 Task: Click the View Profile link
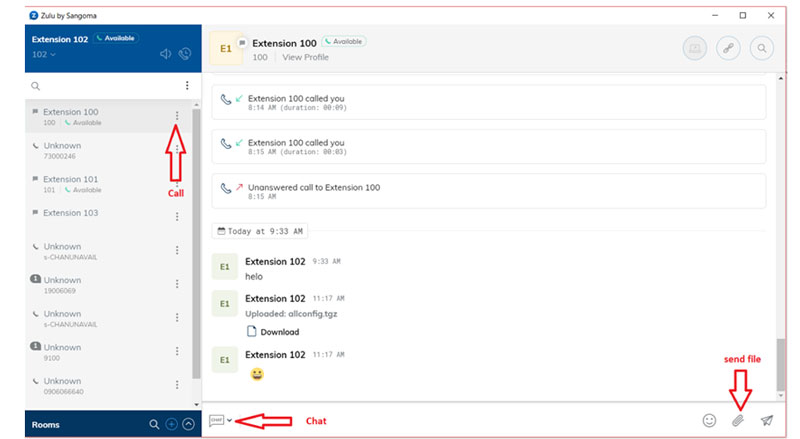[x=305, y=58]
